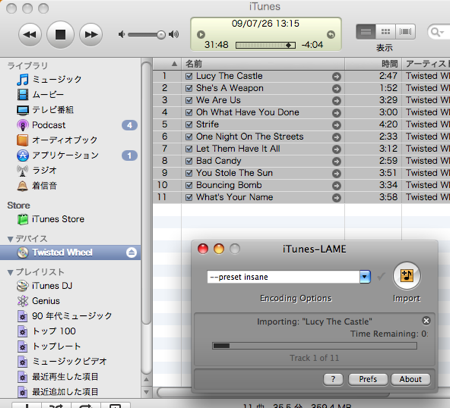Open トップ 100 smart playlist
Image resolution: width=450 pixels, height=408 pixels.
[54, 331]
